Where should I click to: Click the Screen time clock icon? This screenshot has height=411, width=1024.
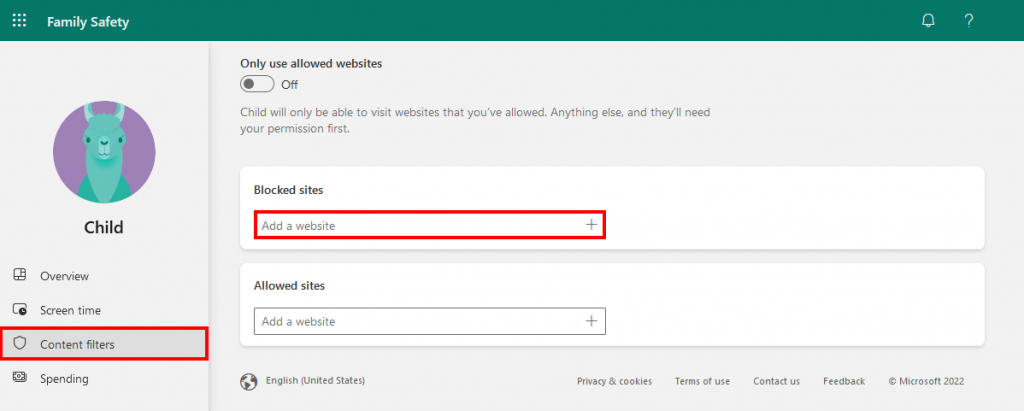click(19, 310)
